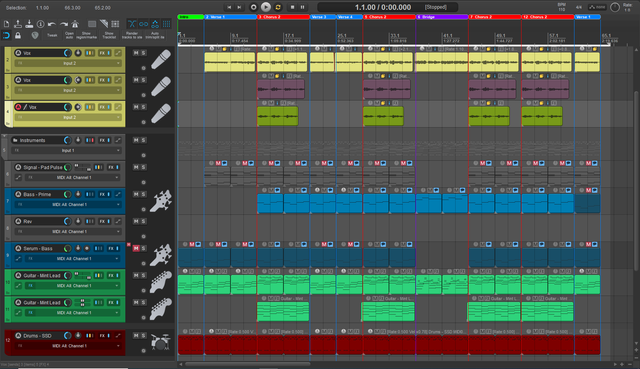
Task: Open MIDI input dropdown on Drums - SSD
Action: (69, 346)
